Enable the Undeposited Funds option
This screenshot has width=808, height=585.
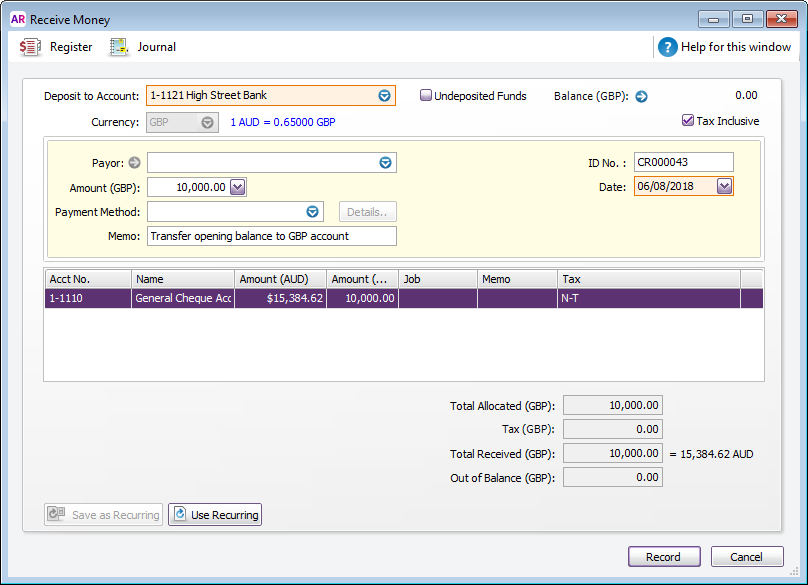pyautogui.click(x=426, y=96)
